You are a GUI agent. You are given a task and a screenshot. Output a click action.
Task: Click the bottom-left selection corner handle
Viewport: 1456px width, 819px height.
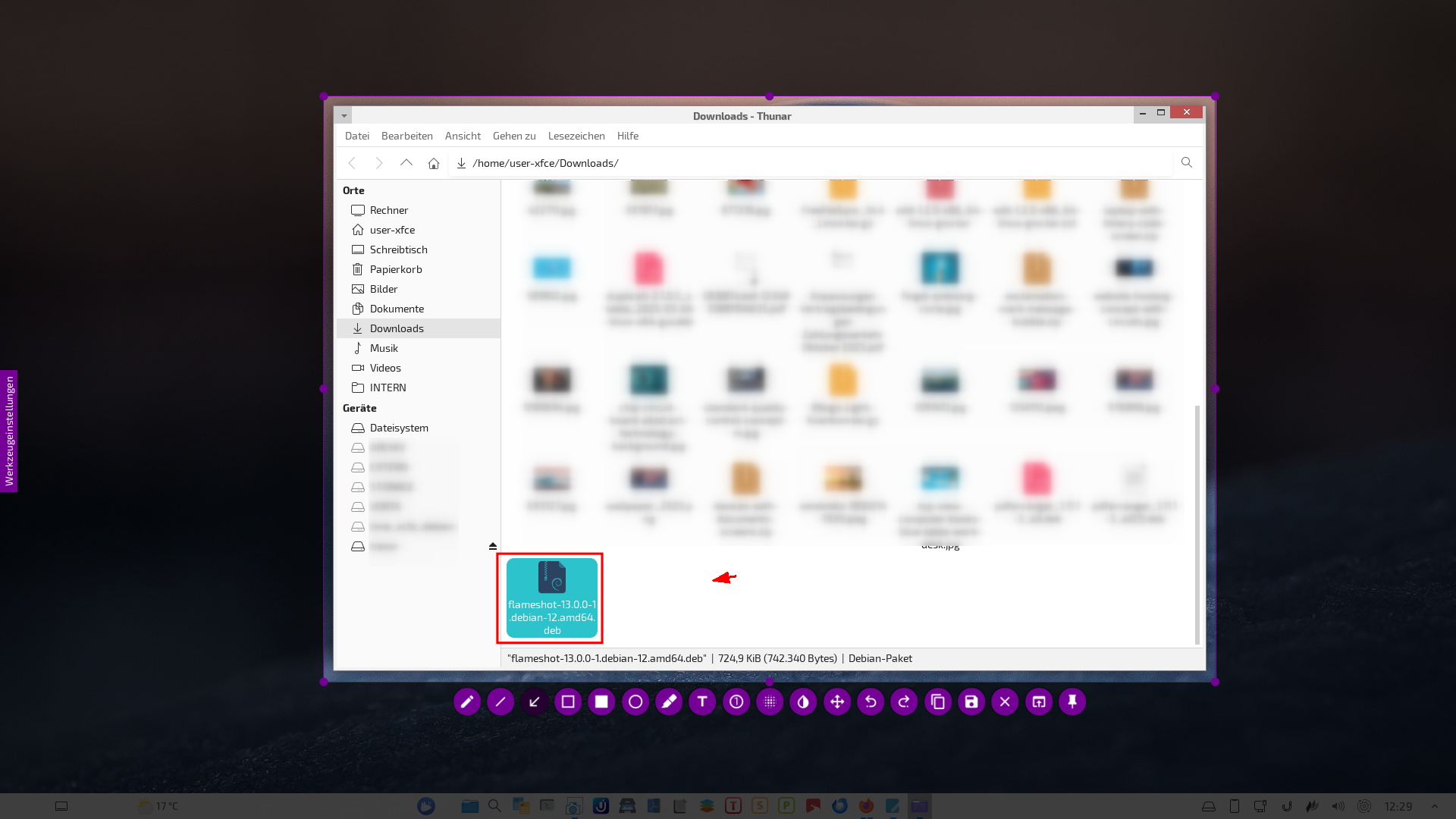[x=324, y=682]
